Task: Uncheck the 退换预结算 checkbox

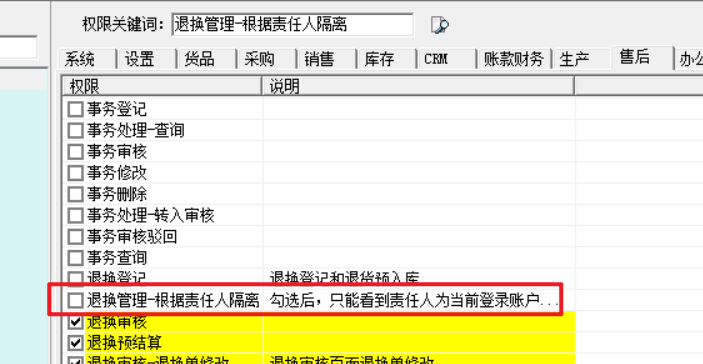Action: point(75,343)
